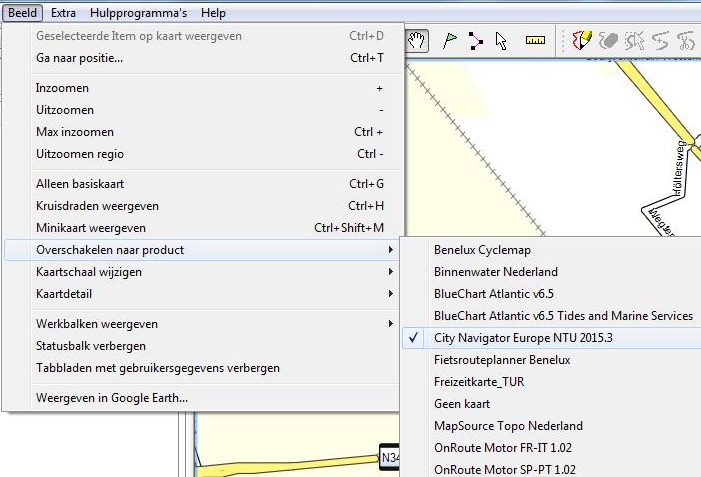Select the yellow ruler Distance tool
The height and width of the screenshot is (477, 701).
tap(535, 41)
